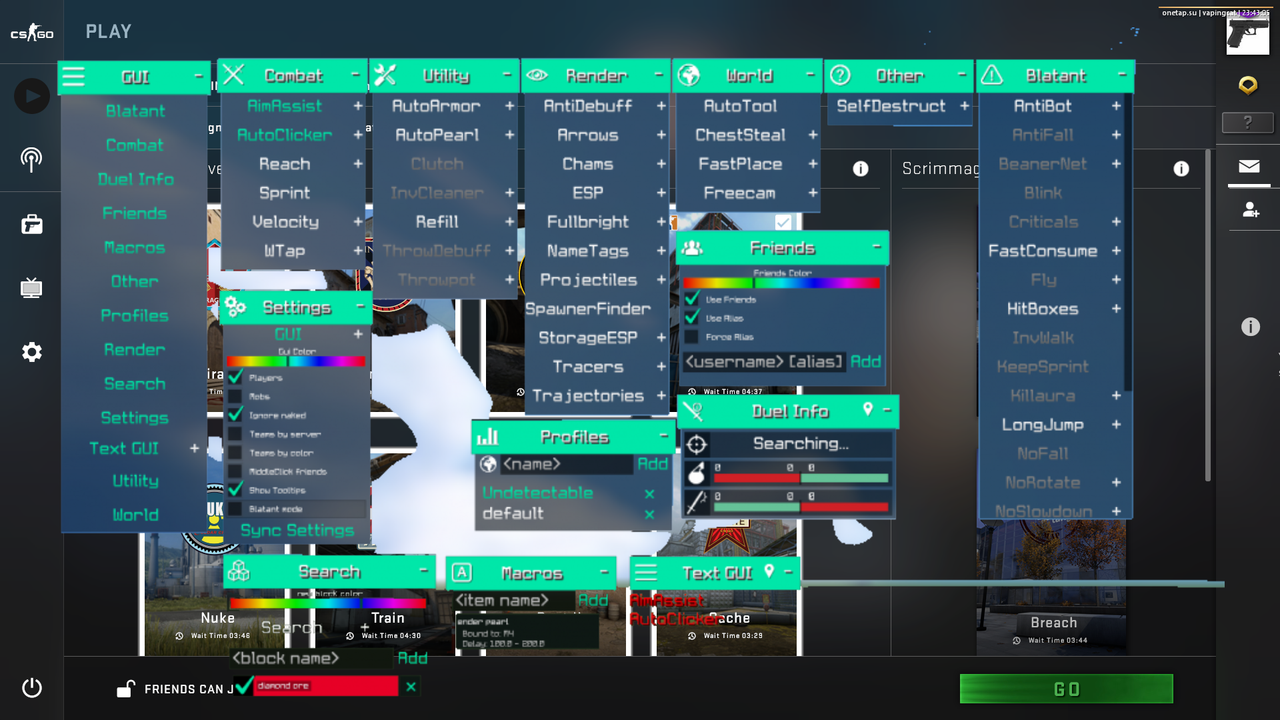Collapse the Render panel with minus
Screen dimensions: 1280x720
(659, 75)
